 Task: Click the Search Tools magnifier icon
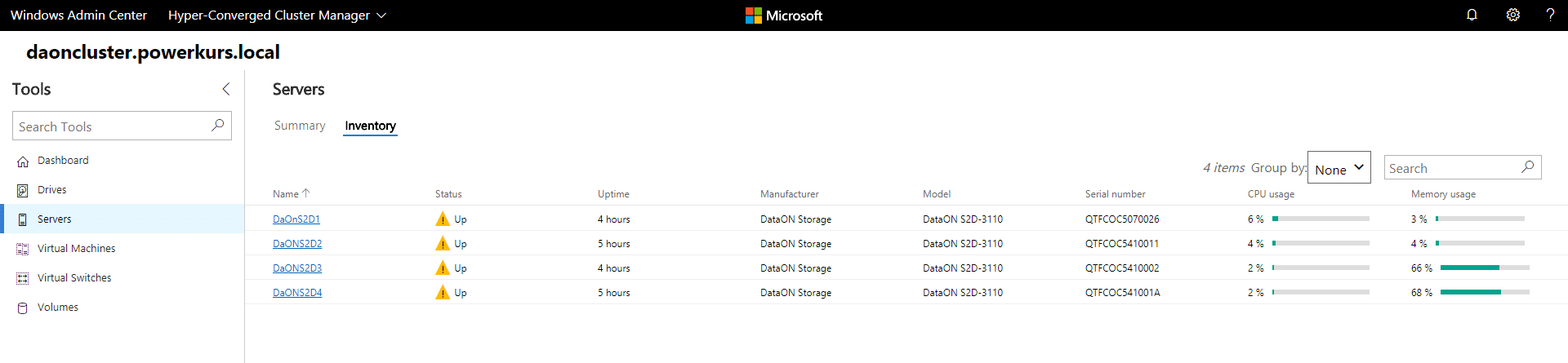(218, 126)
